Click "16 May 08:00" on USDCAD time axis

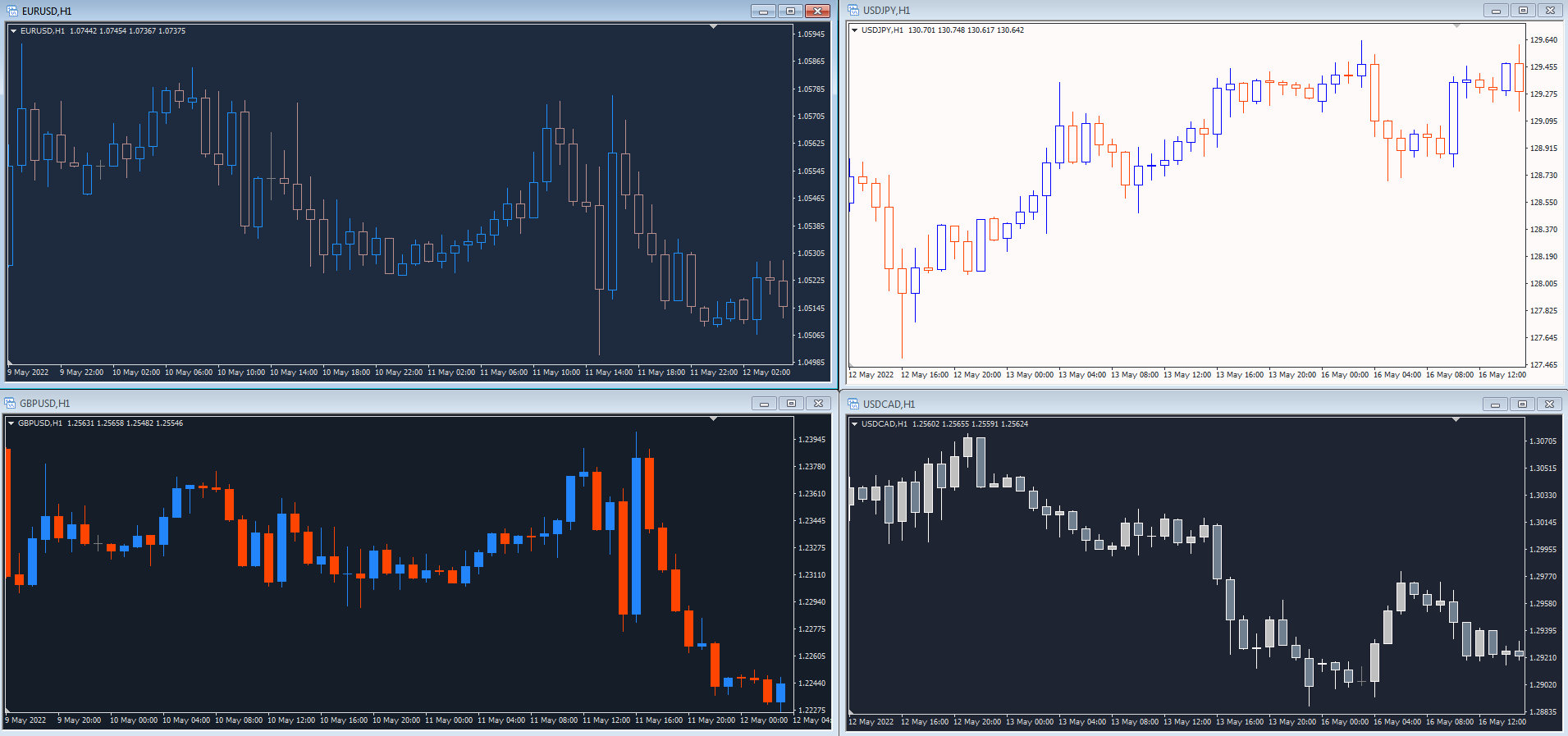click(1450, 722)
